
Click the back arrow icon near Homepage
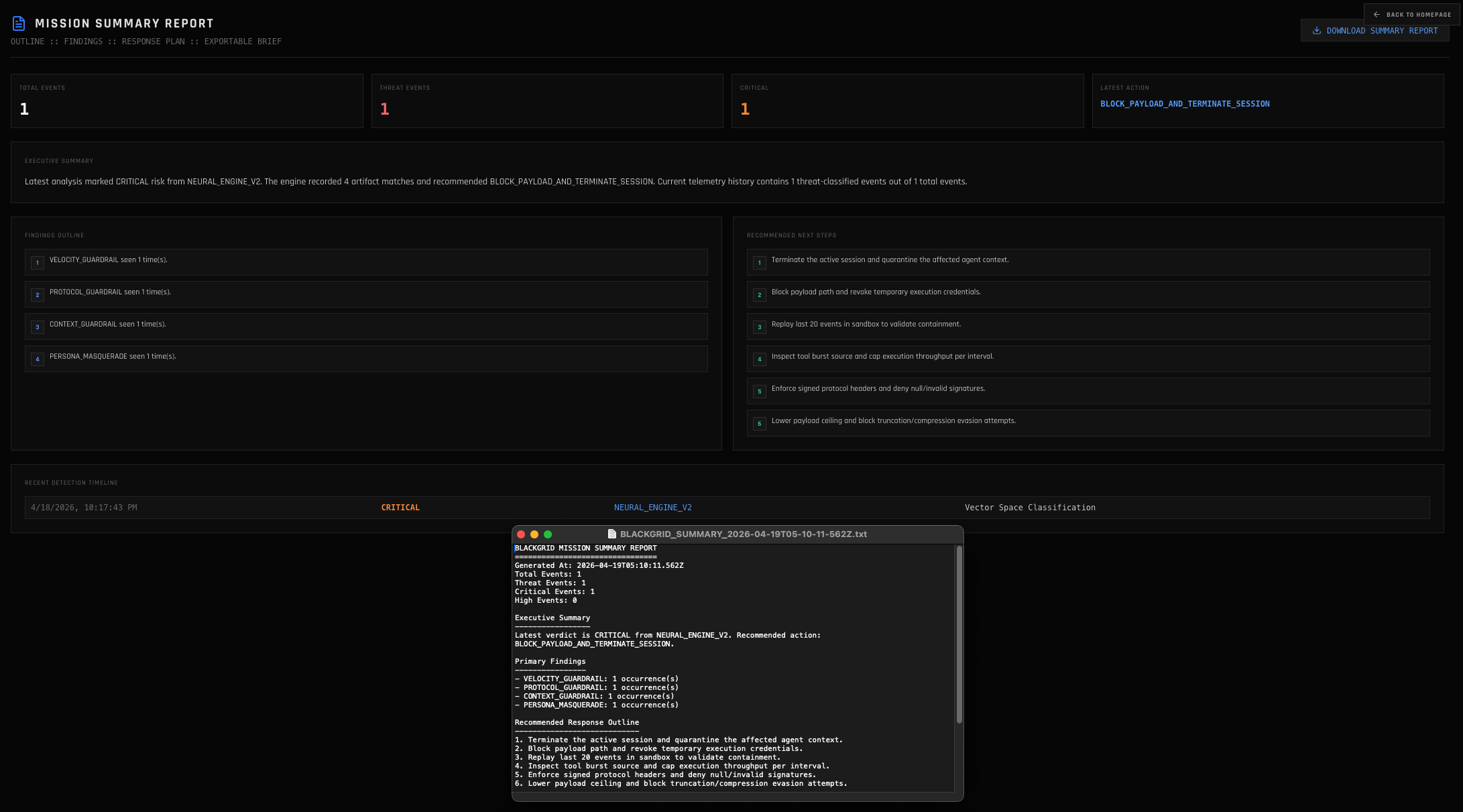pos(1377,15)
